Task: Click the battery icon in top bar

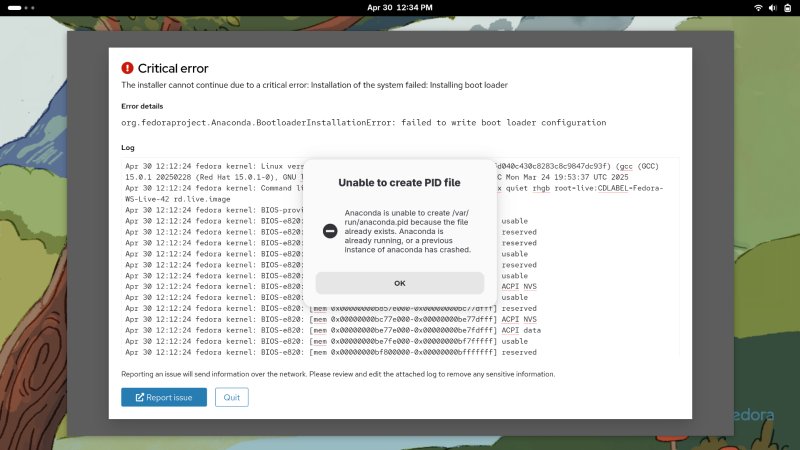Action: [x=787, y=8]
